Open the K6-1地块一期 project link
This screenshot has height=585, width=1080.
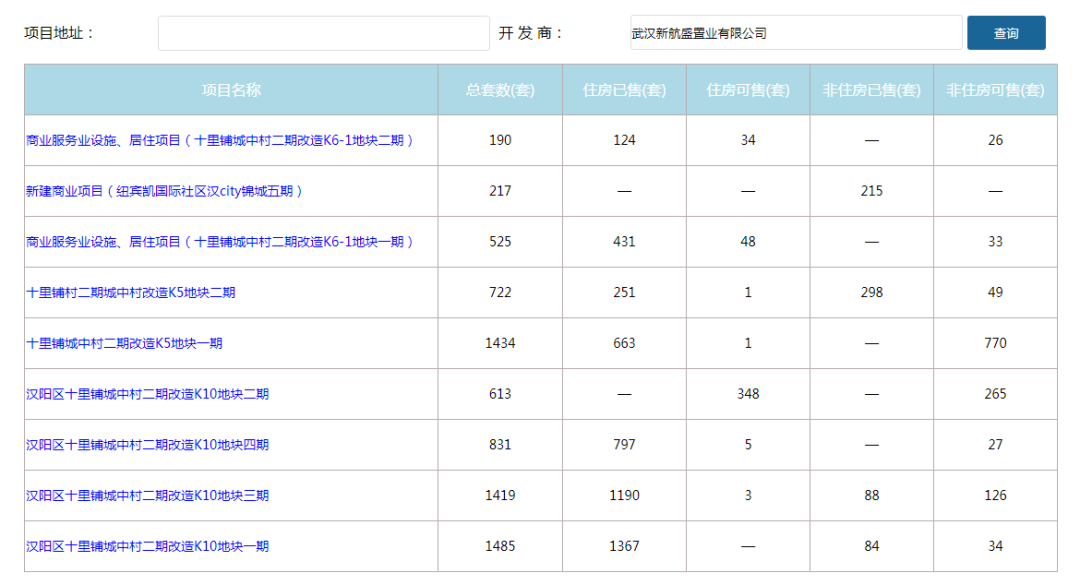tap(219, 242)
